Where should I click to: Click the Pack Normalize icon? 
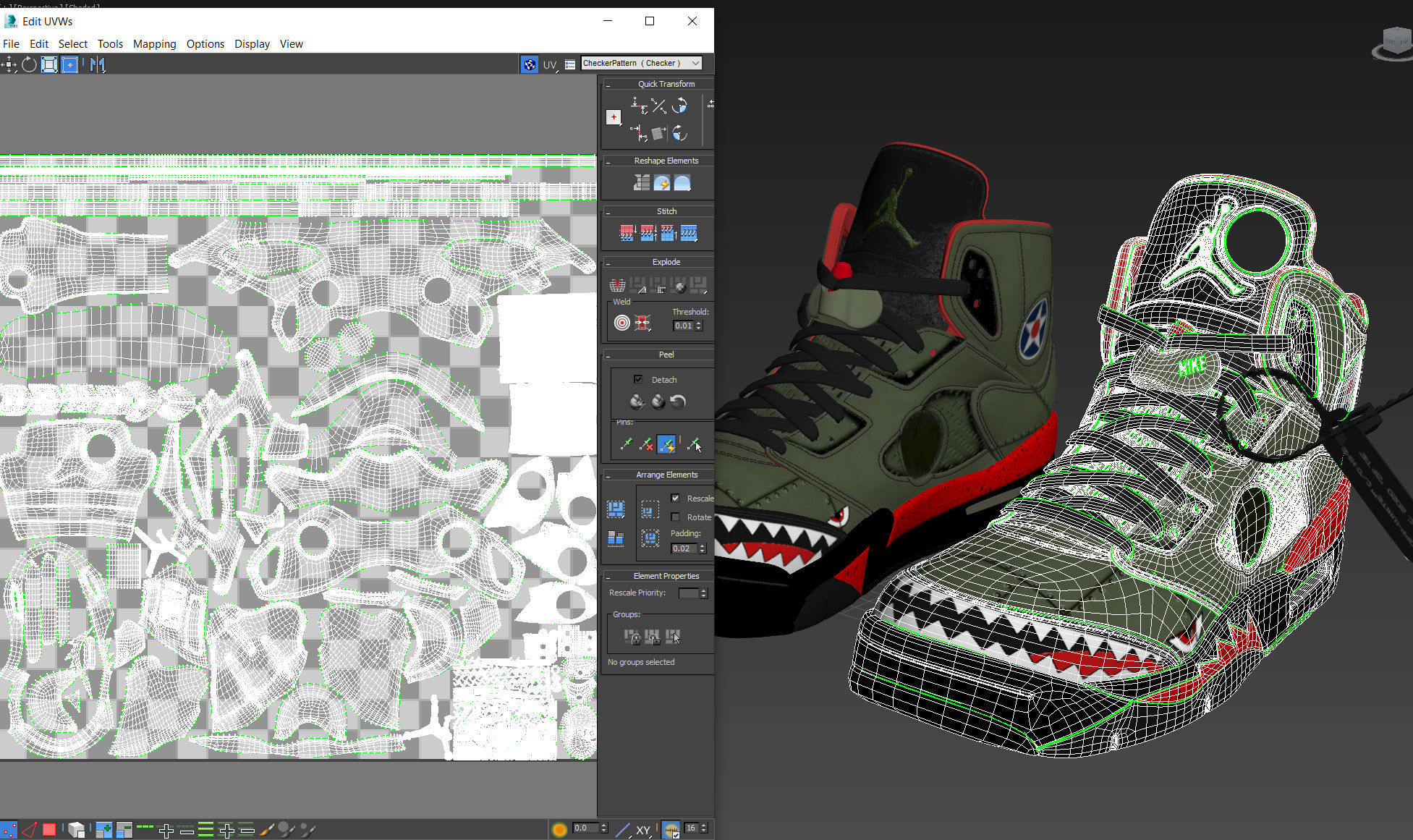tap(650, 538)
